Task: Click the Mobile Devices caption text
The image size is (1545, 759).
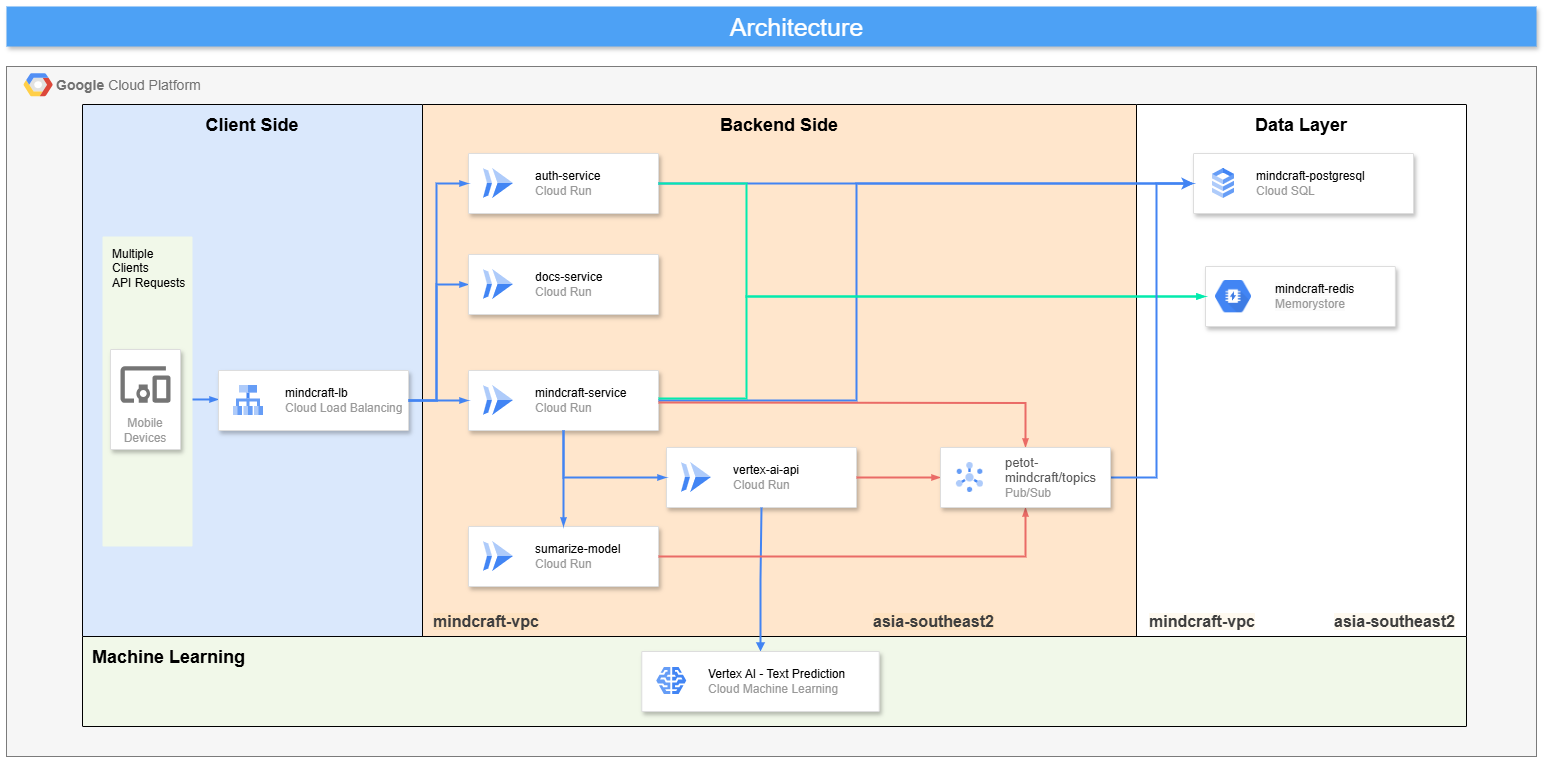Action: 145,431
